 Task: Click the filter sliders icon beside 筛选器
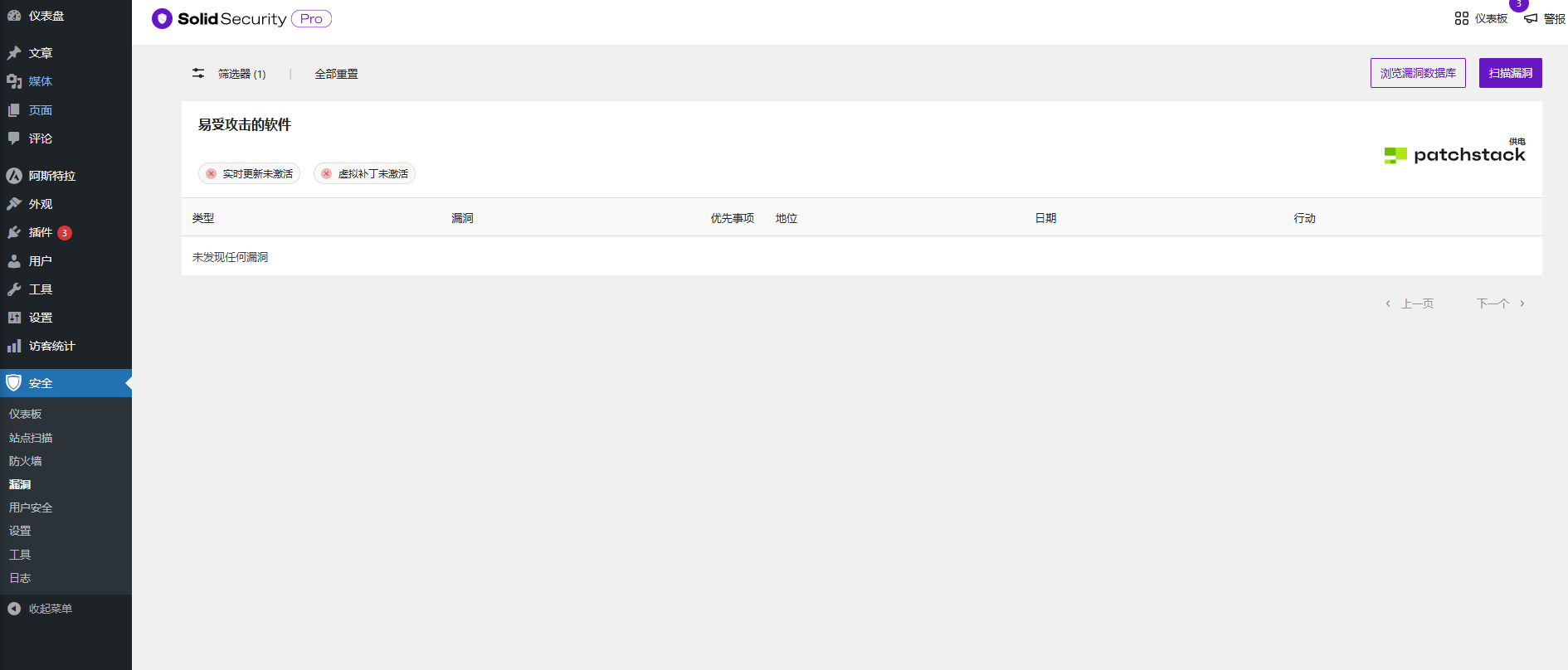pyautogui.click(x=198, y=74)
